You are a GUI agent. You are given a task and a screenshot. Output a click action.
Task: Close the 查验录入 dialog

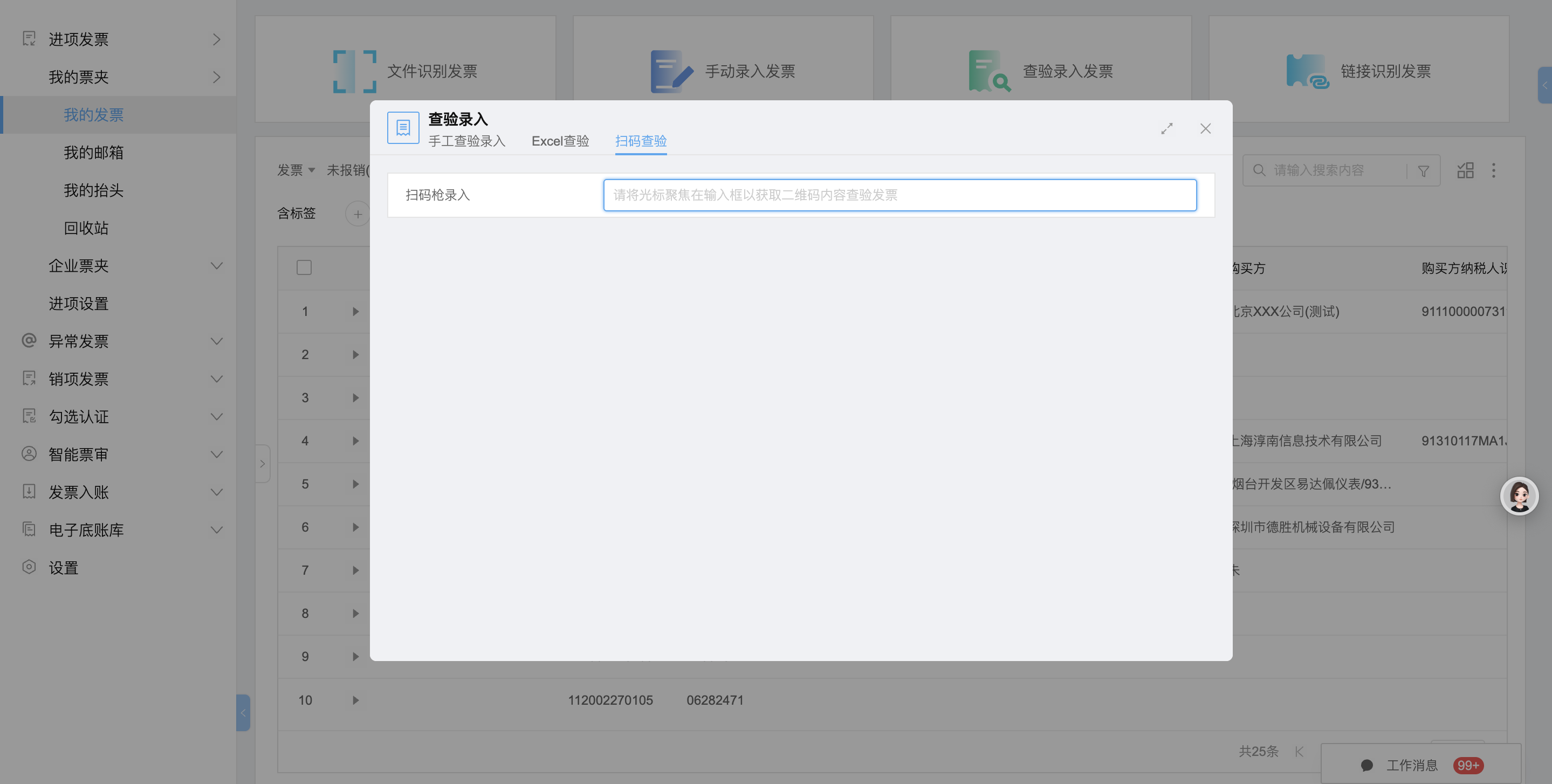(x=1206, y=128)
